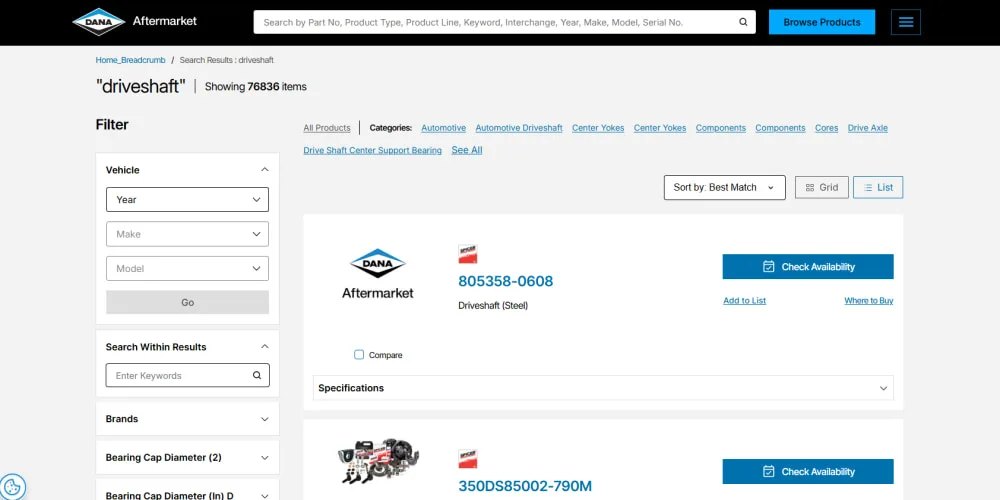Click the Showing 76836 items text

[255, 87]
